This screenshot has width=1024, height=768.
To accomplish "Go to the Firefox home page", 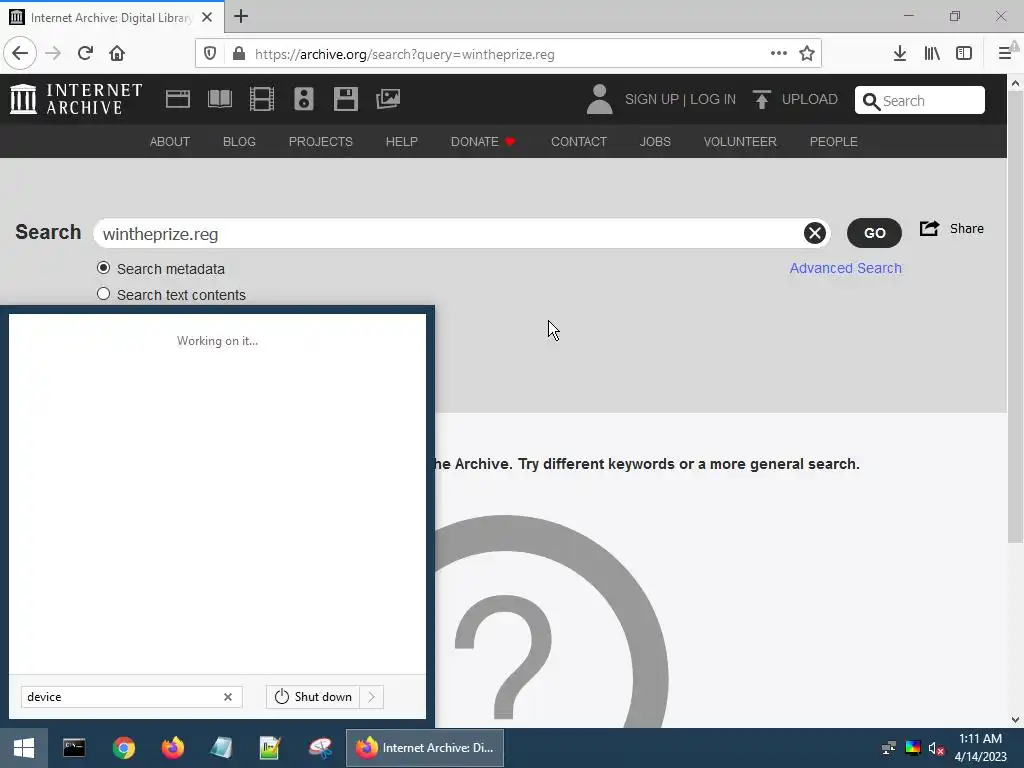I will coord(117,54).
